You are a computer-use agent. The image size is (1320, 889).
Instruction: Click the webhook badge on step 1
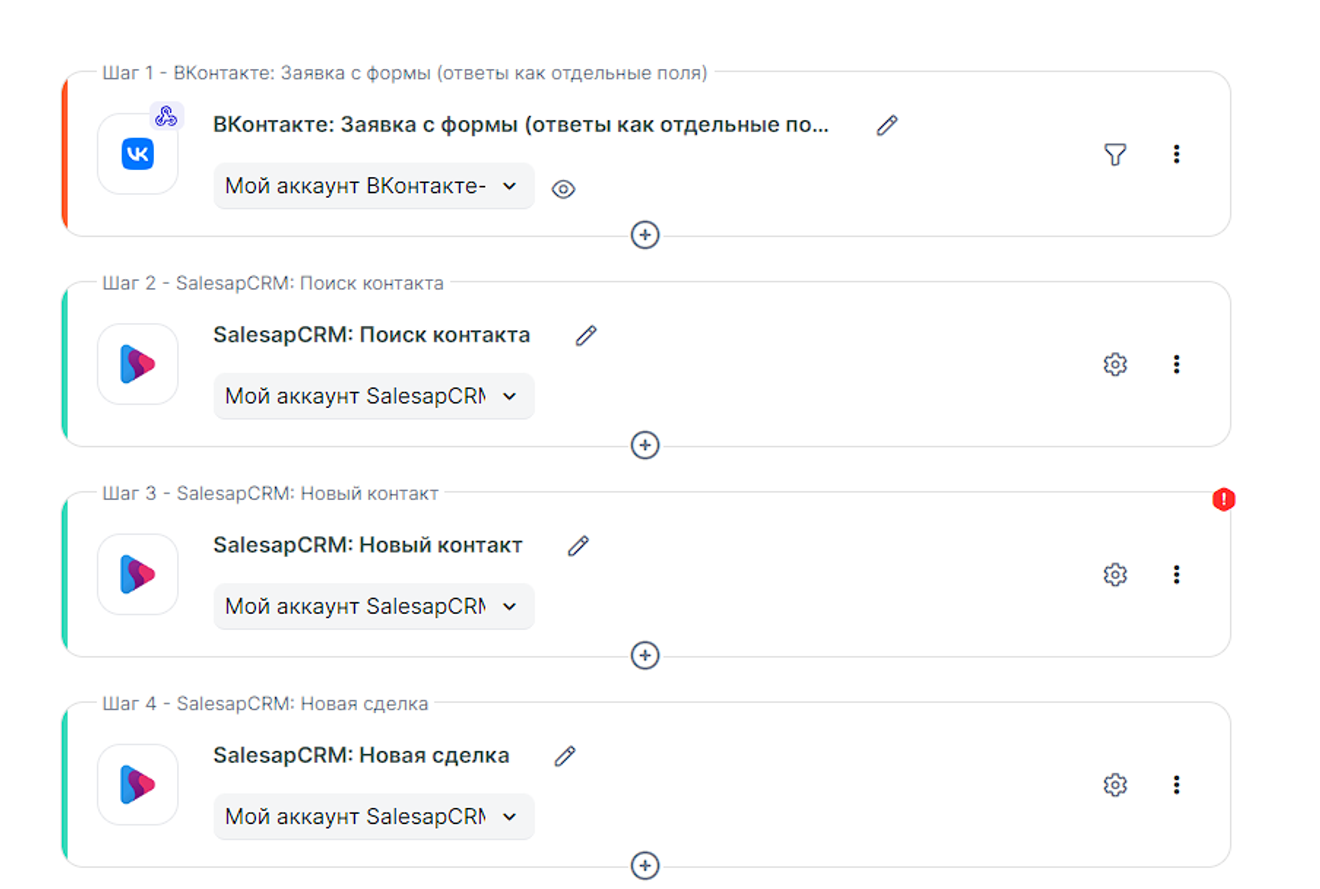[167, 115]
